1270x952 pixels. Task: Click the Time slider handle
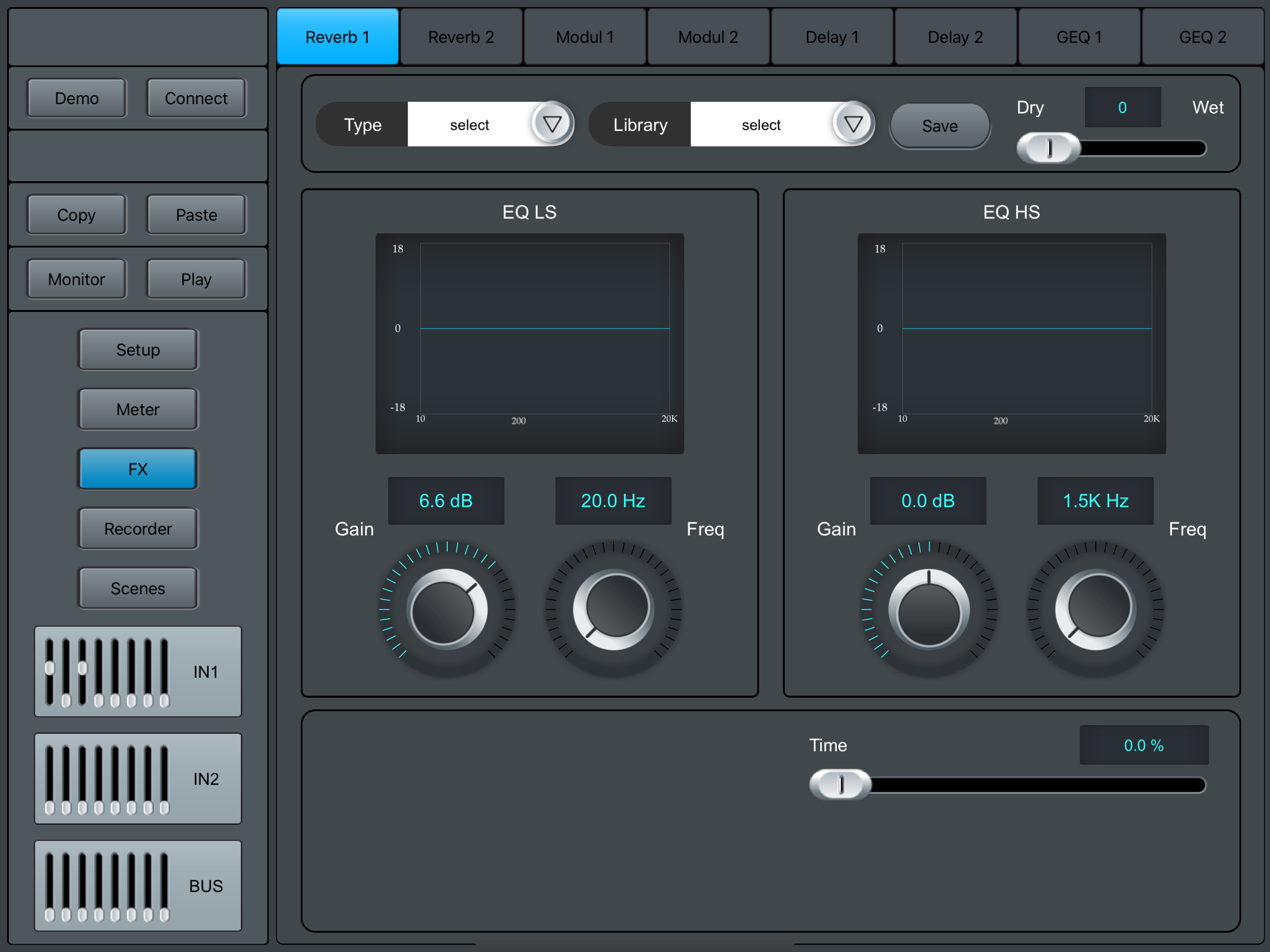pos(840,784)
